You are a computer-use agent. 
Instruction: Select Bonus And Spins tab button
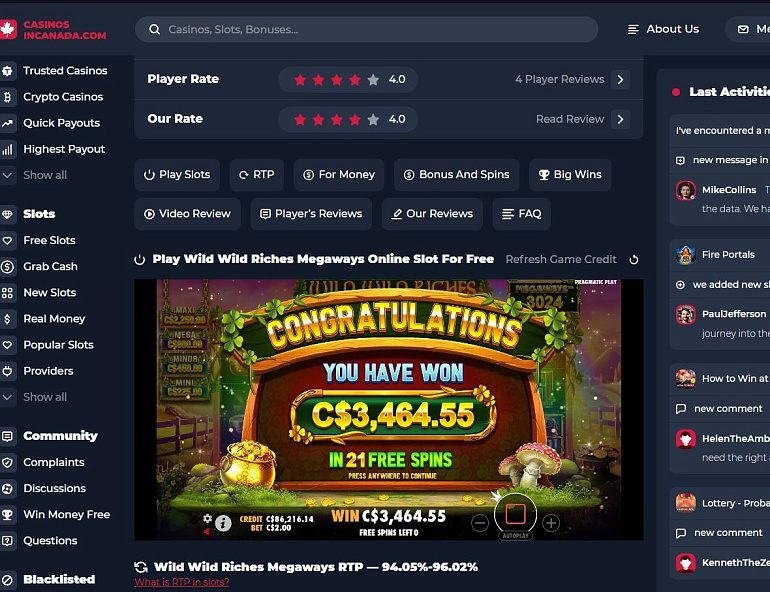pos(457,175)
